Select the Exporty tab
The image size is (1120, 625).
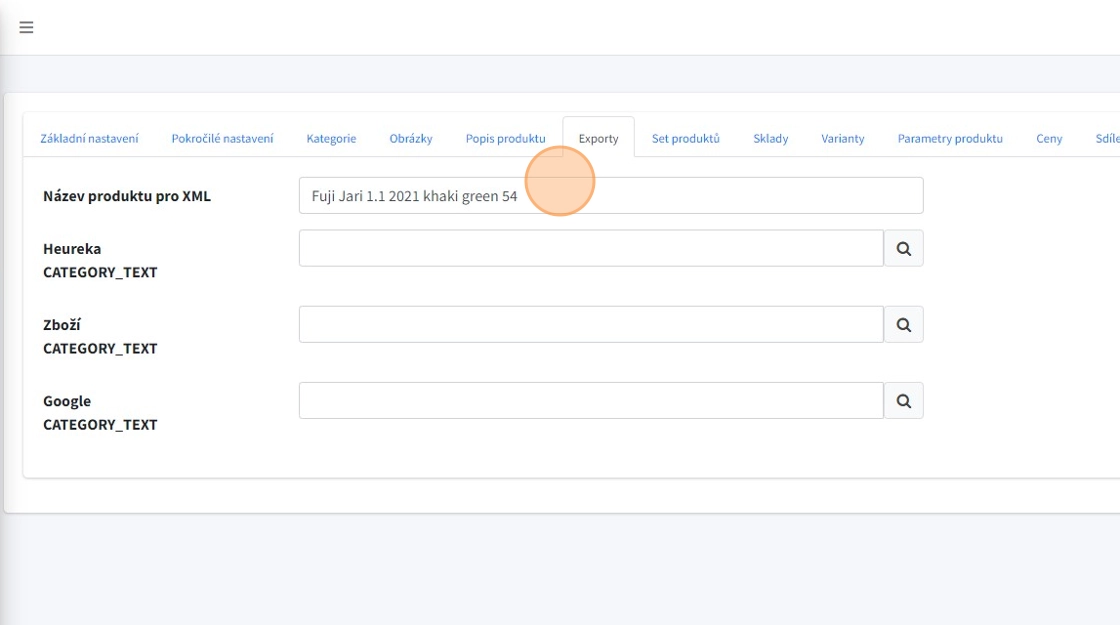[x=598, y=138]
